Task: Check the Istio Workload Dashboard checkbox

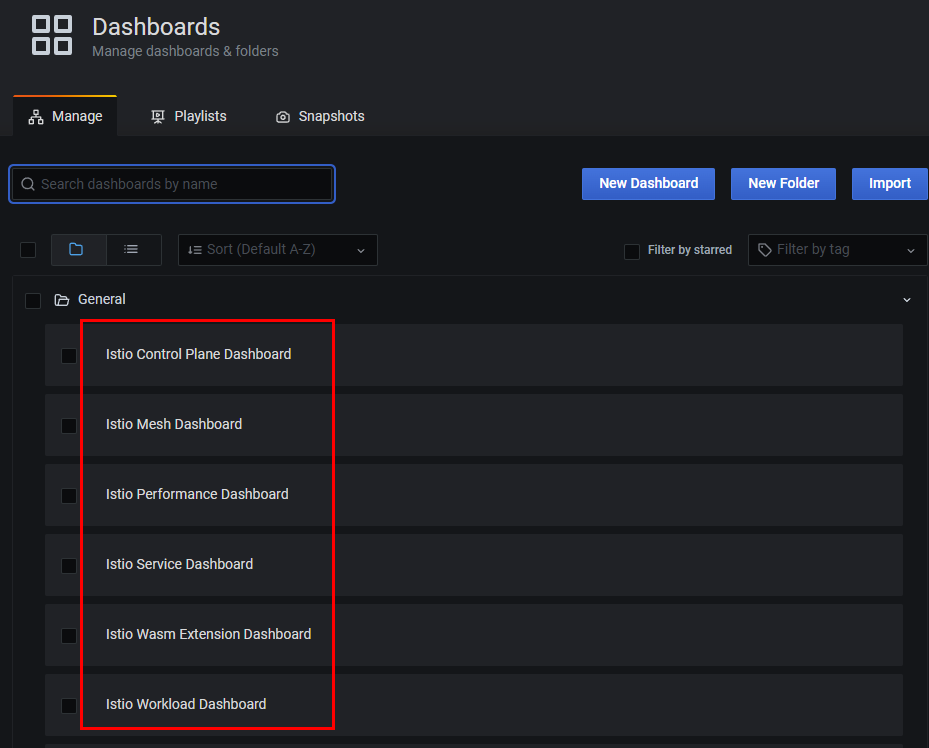Action: pyautogui.click(x=69, y=705)
